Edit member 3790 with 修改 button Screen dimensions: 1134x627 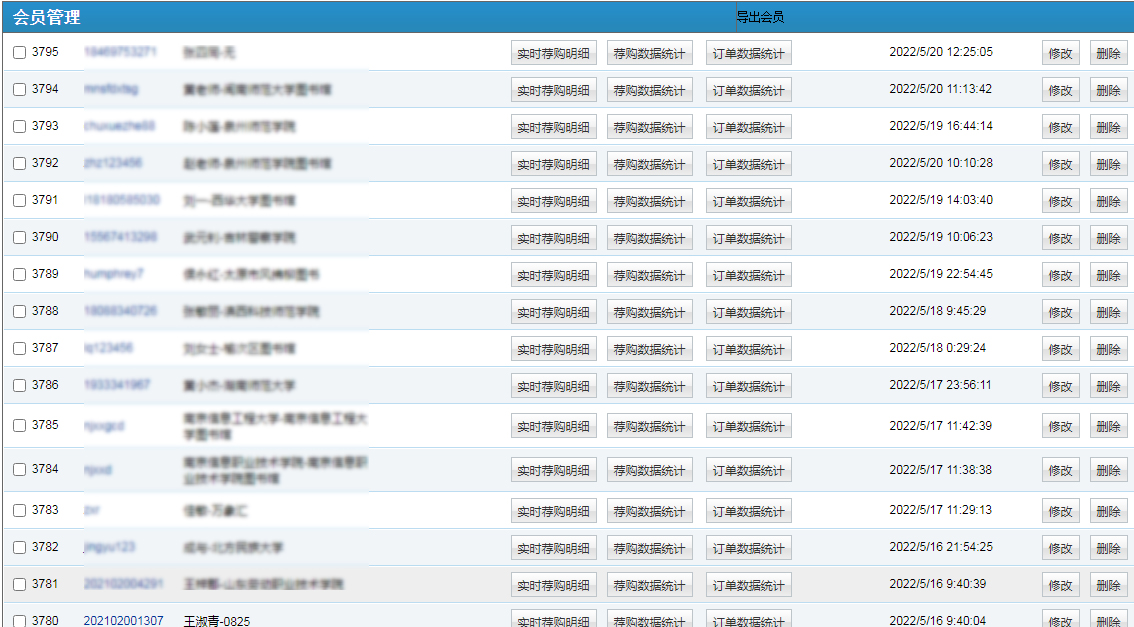pos(1060,238)
